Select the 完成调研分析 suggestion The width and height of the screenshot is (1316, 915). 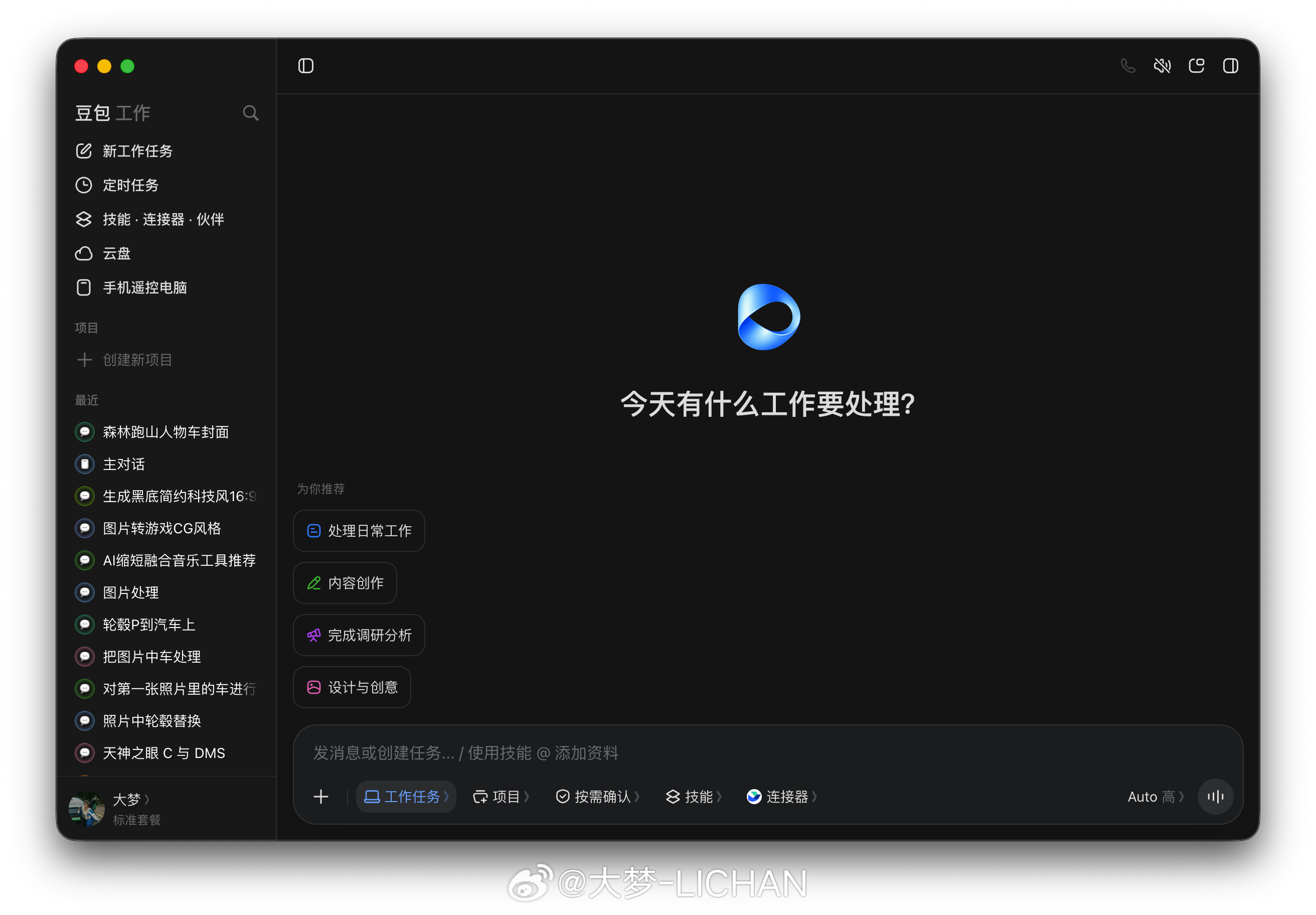(x=359, y=635)
